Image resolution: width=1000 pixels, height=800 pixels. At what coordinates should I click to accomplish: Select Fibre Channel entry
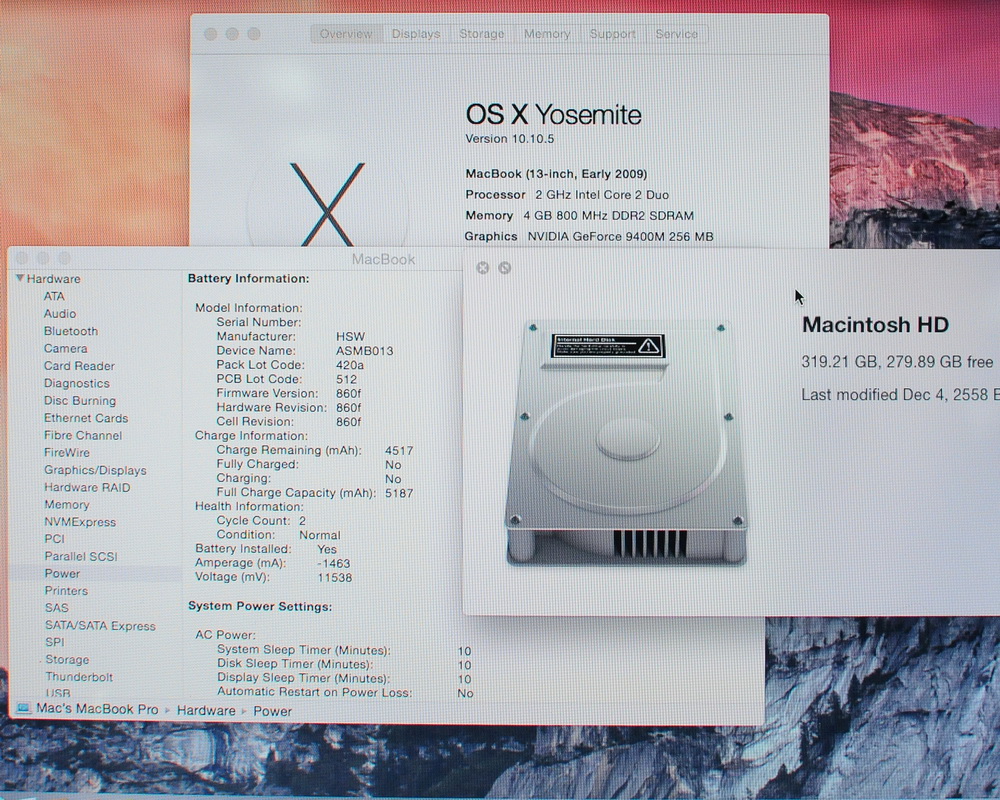point(83,435)
